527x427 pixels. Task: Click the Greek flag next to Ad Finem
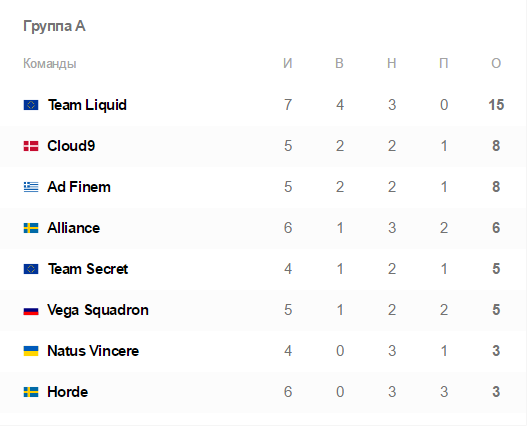(31, 187)
